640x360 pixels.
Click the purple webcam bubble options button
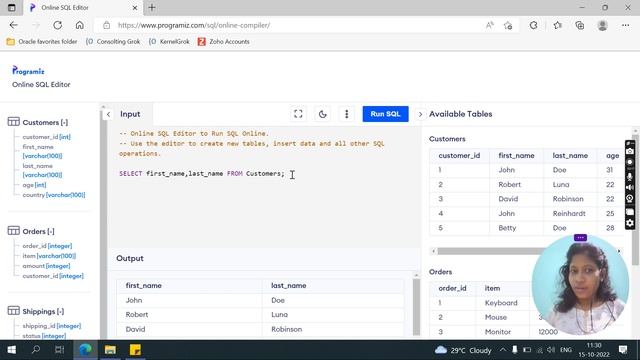(x=580, y=238)
